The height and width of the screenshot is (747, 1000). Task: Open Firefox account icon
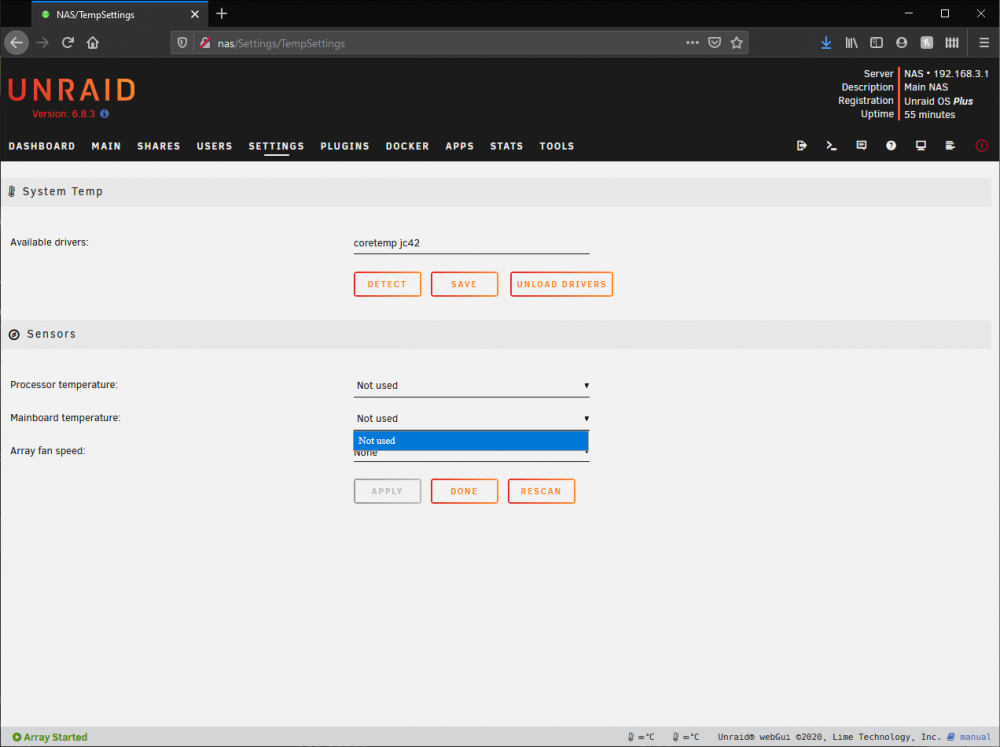pyautogui.click(x=901, y=43)
